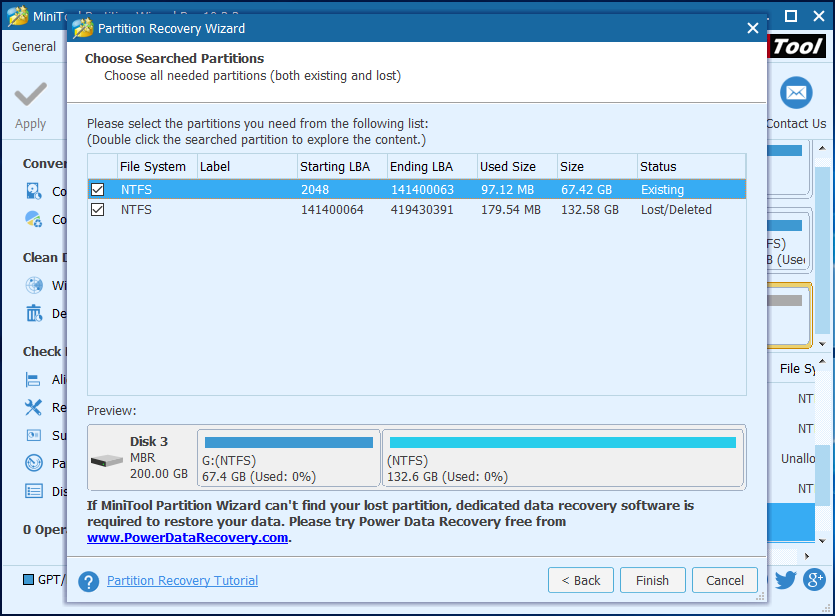Click the partition recovery circular icon
Image resolution: width=835 pixels, height=616 pixels.
click(x=34, y=463)
